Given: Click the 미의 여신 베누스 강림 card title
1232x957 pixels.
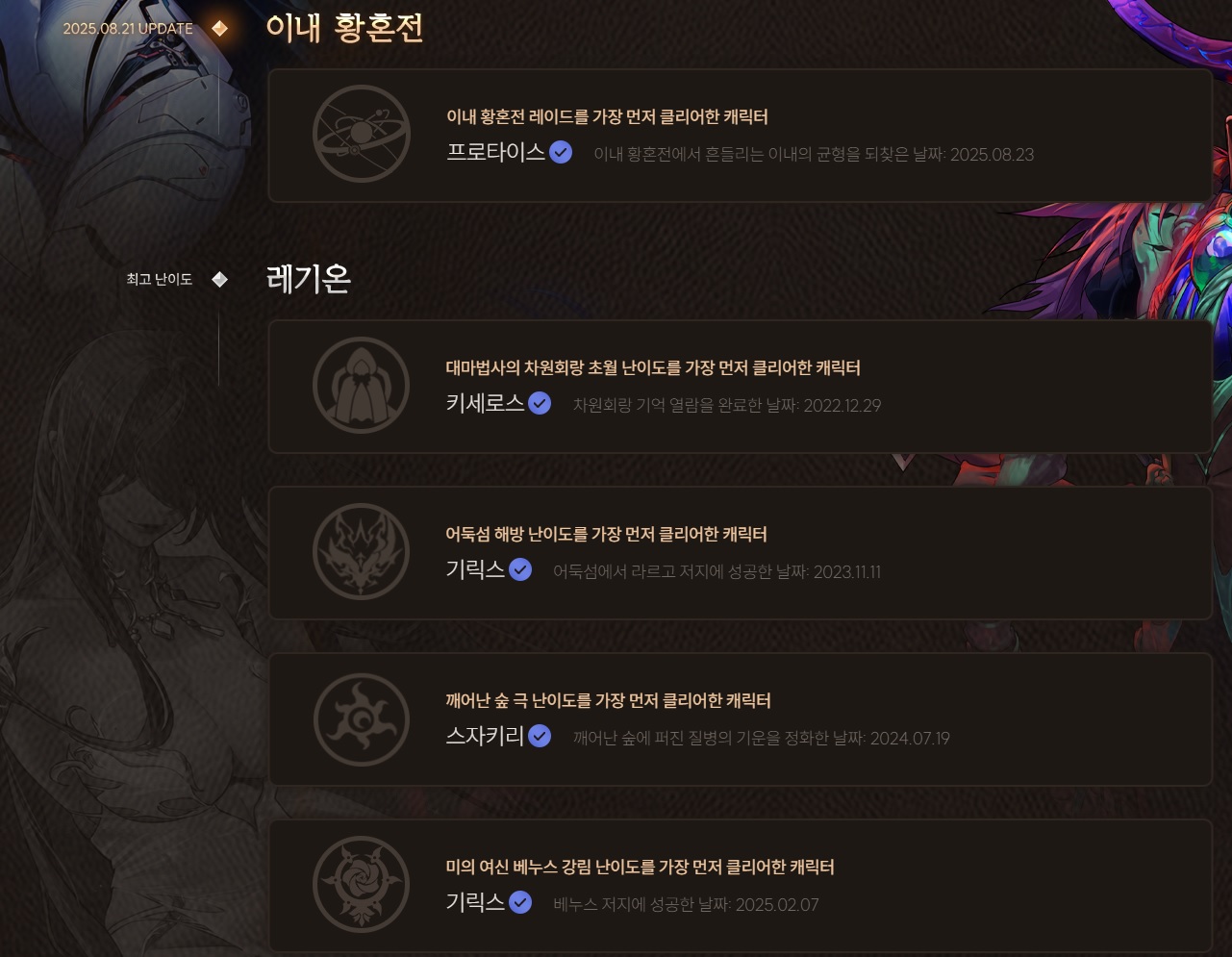Looking at the screenshot, I should (x=640, y=868).
